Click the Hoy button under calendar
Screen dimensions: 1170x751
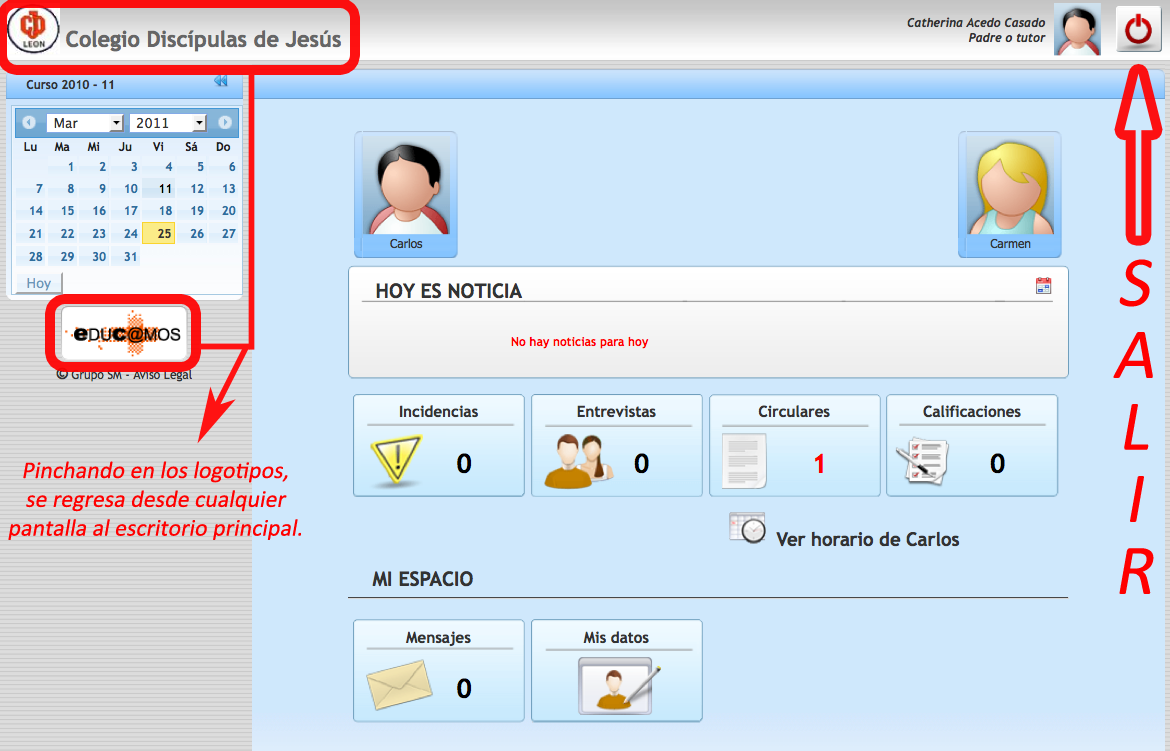(x=39, y=283)
